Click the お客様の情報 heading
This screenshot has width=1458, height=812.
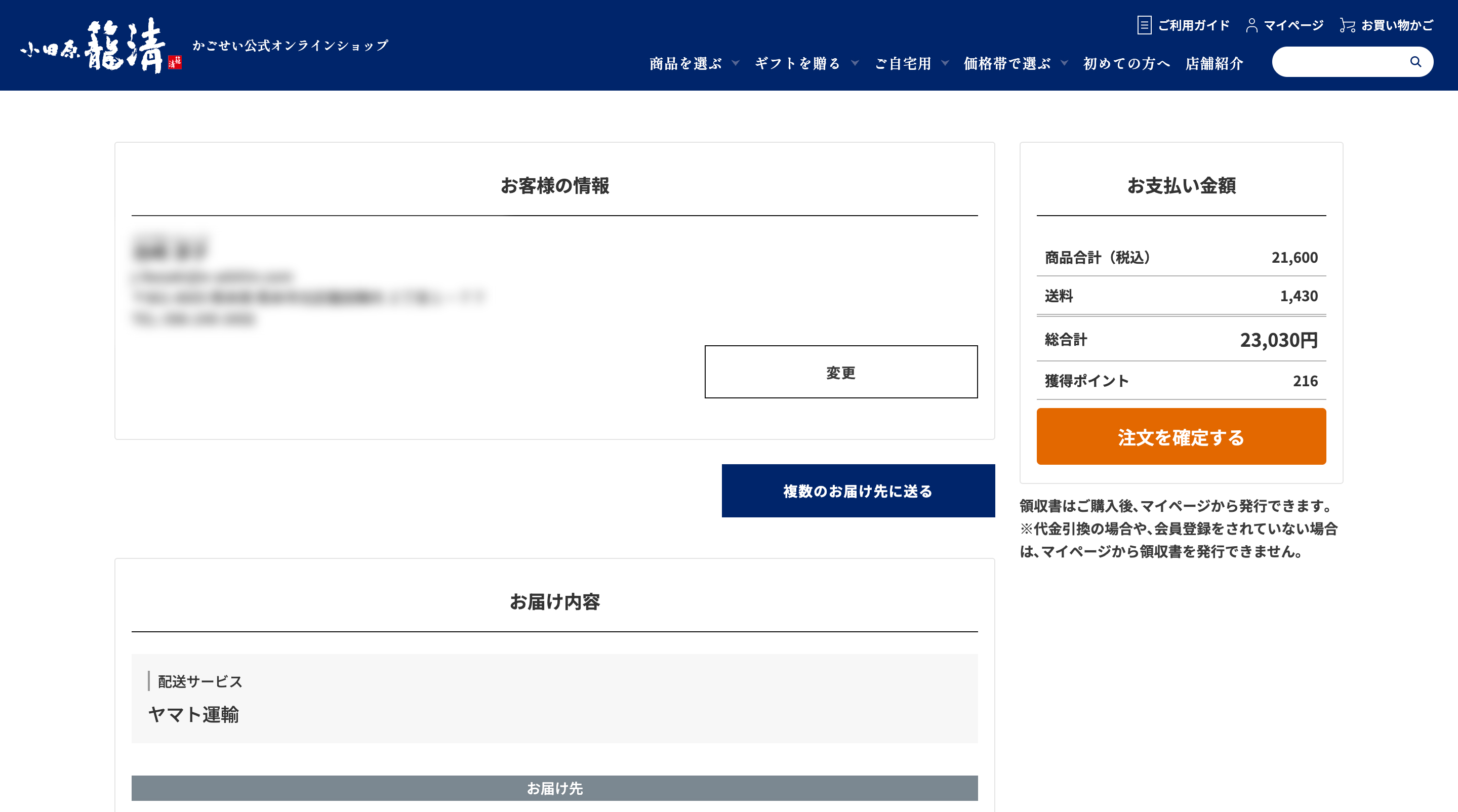[555, 186]
